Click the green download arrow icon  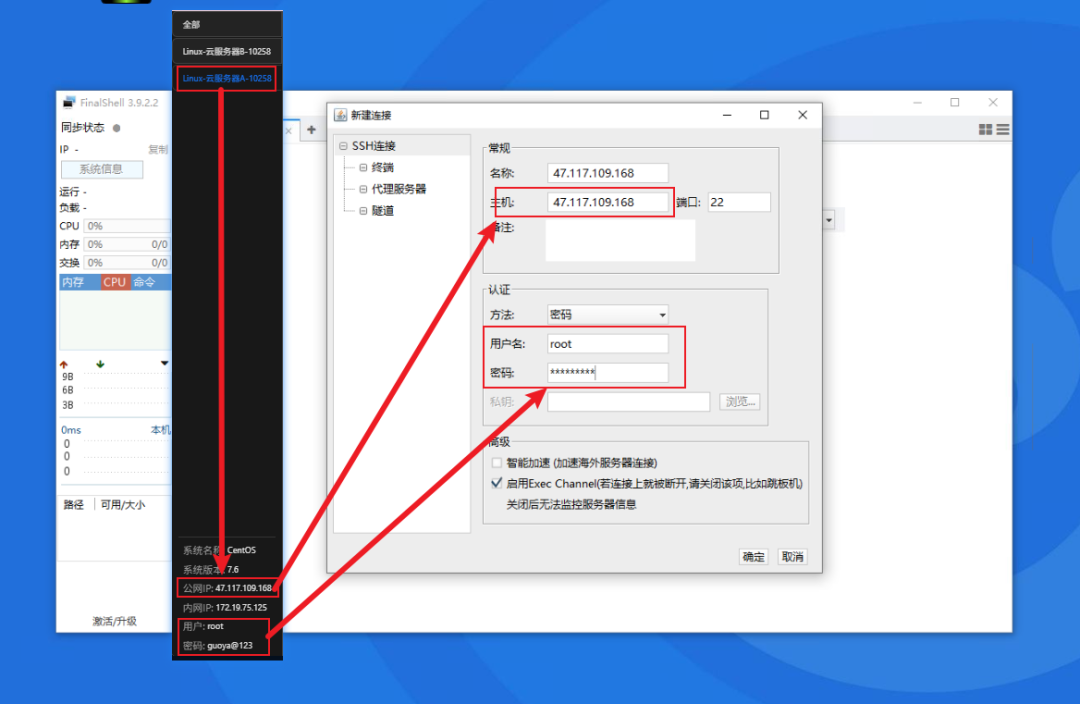100,364
